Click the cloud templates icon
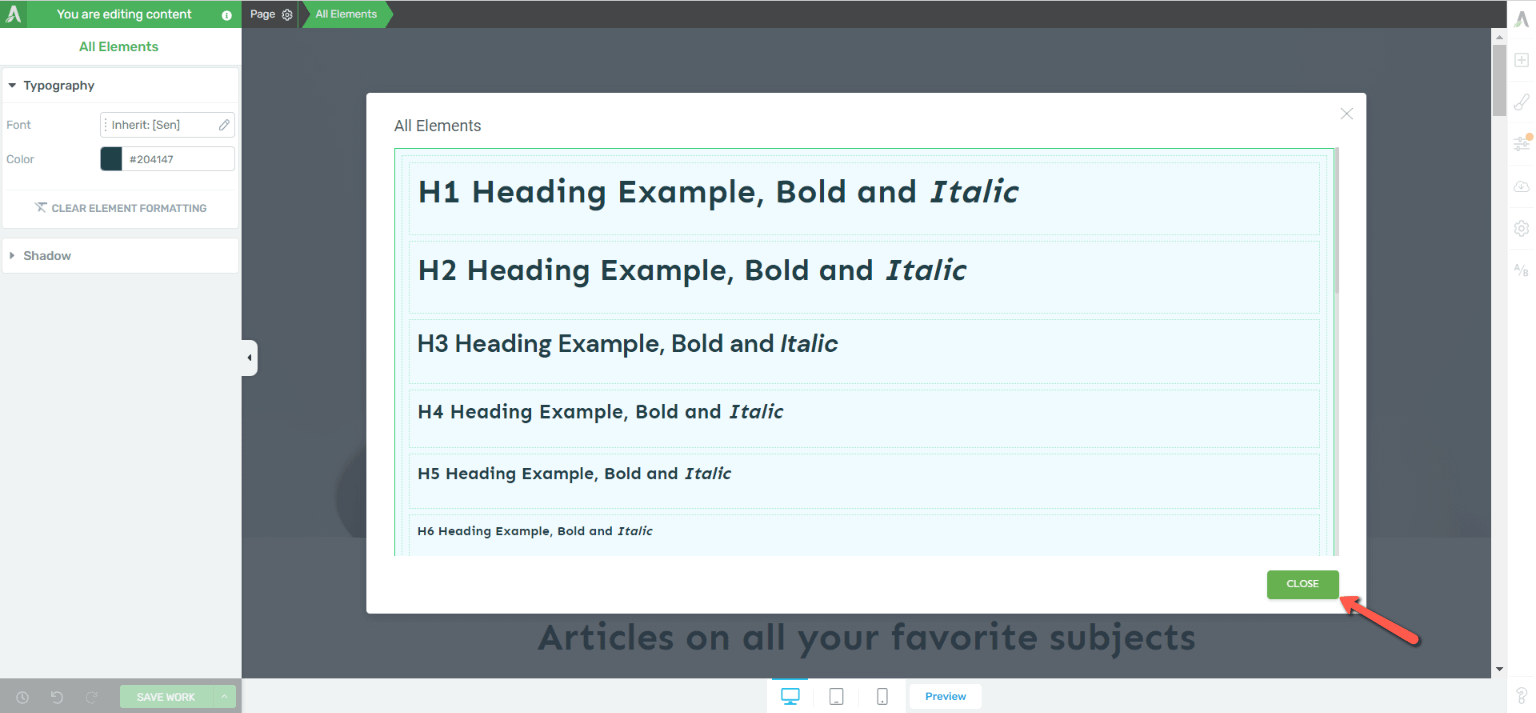Image resolution: width=1536 pixels, height=713 pixels. pyautogui.click(x=1521, y=186)
